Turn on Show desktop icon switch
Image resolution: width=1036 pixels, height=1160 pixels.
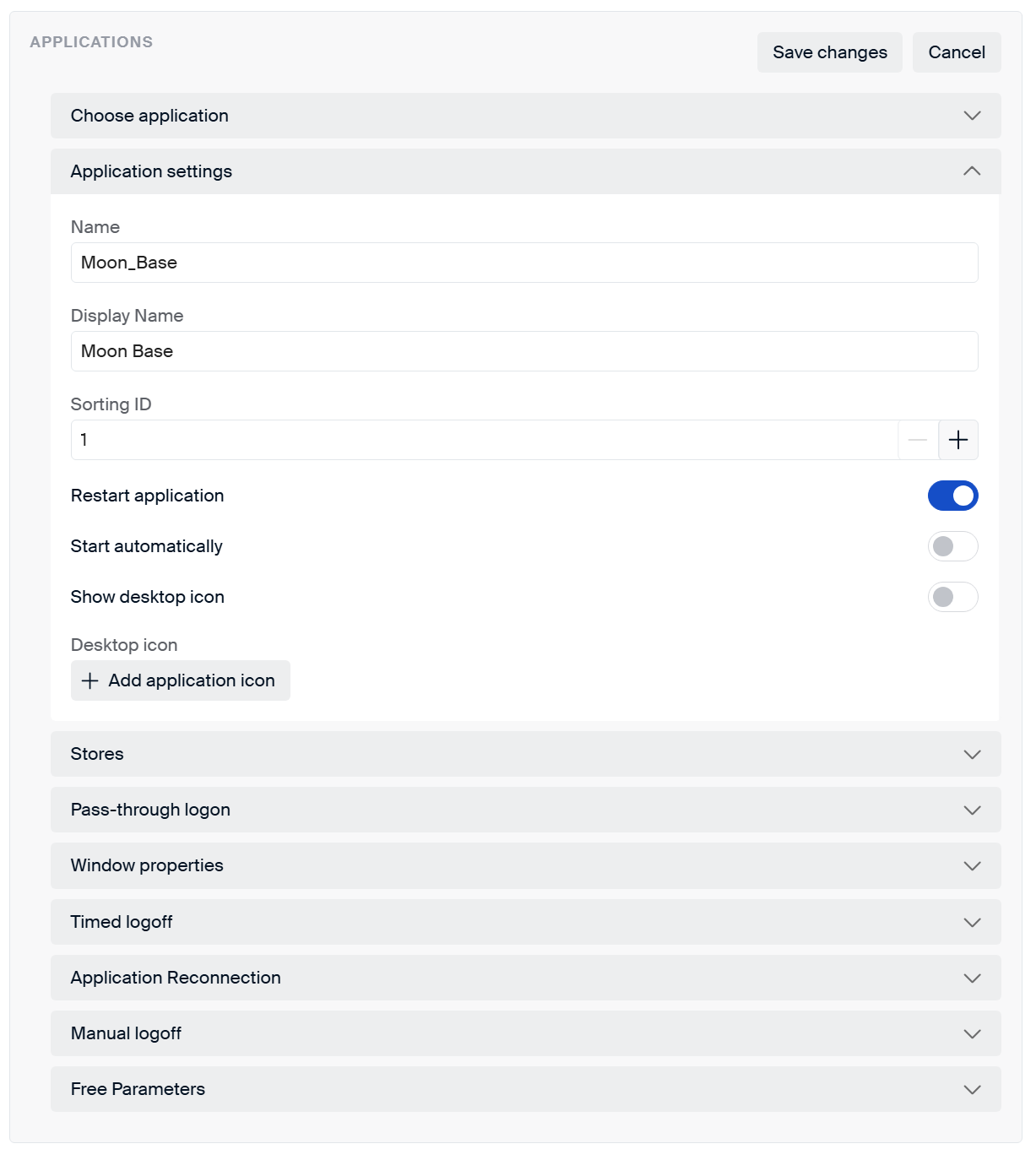(x=952, y=597)
